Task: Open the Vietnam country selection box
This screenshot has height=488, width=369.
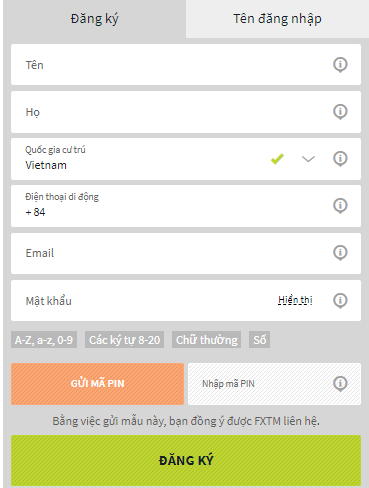Action: tap(186, 159)
